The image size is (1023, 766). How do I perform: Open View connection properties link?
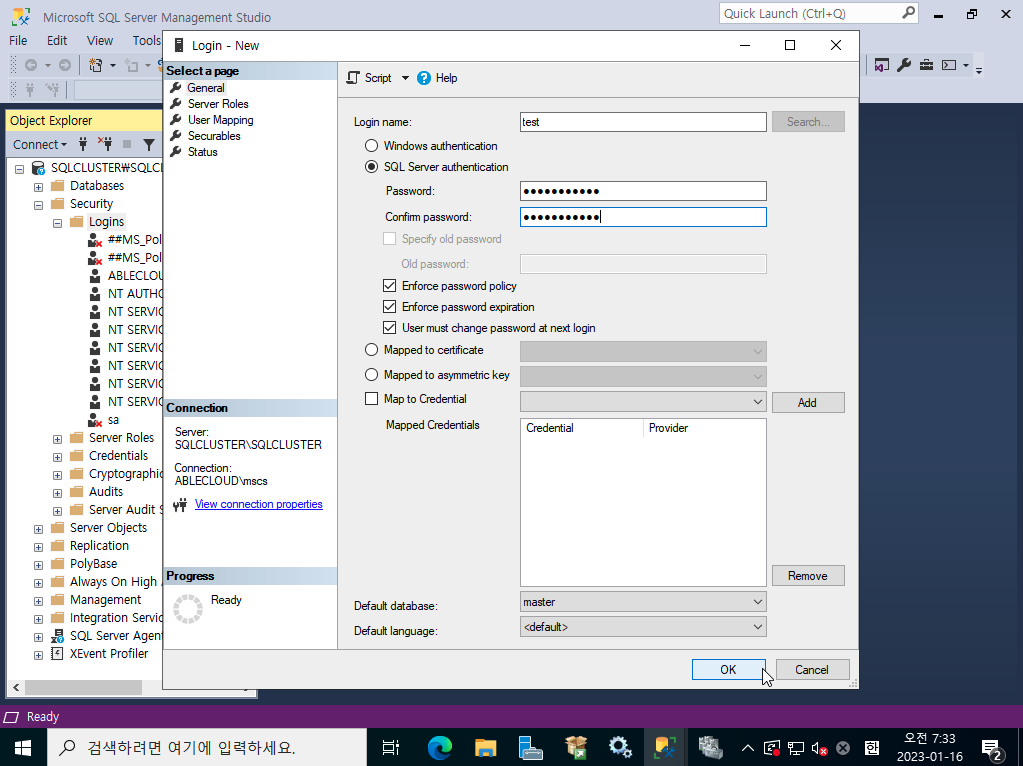[x=258, y=504]
